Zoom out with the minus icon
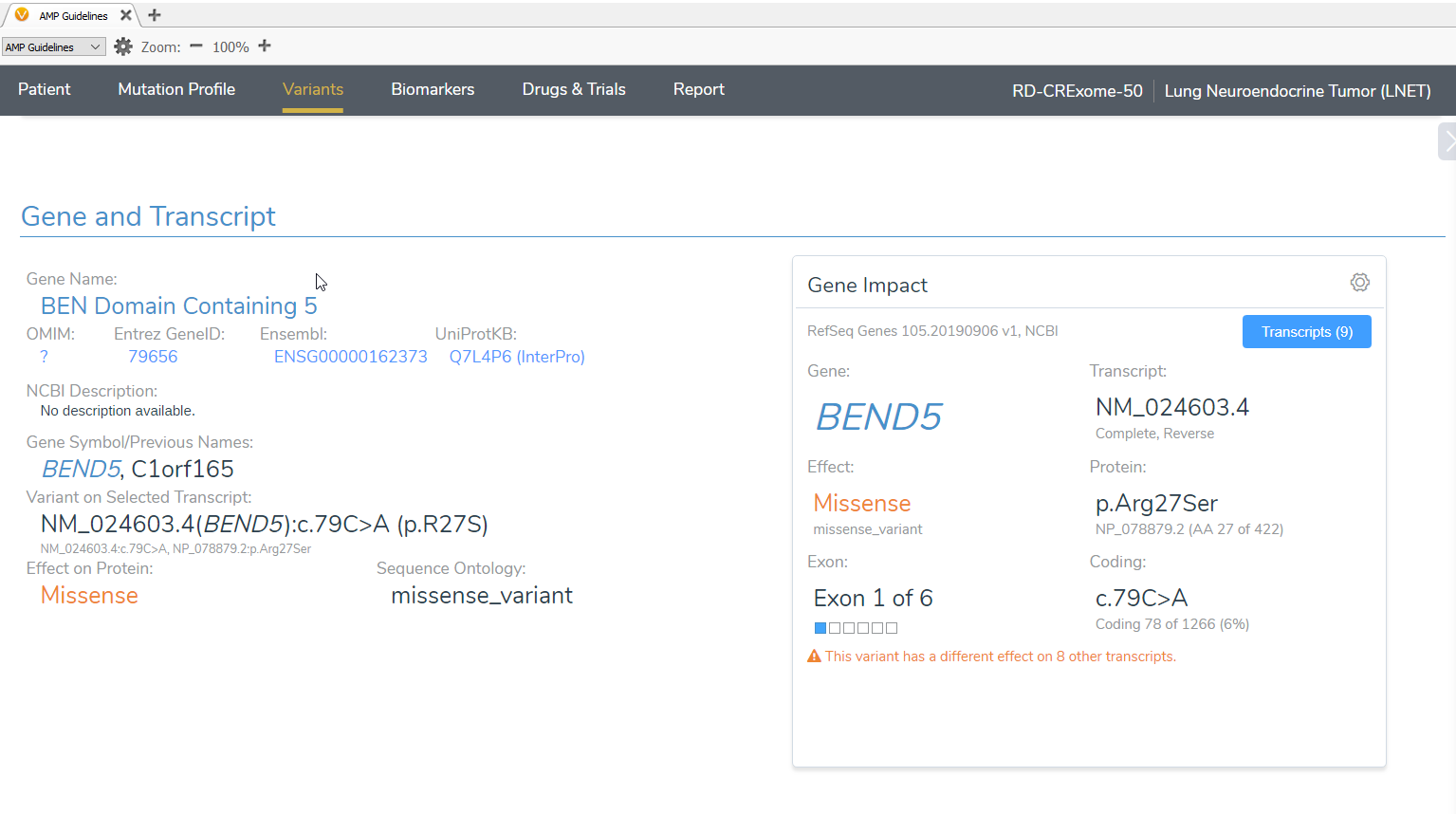This screenshot has height=814, width=1456. 196,46
